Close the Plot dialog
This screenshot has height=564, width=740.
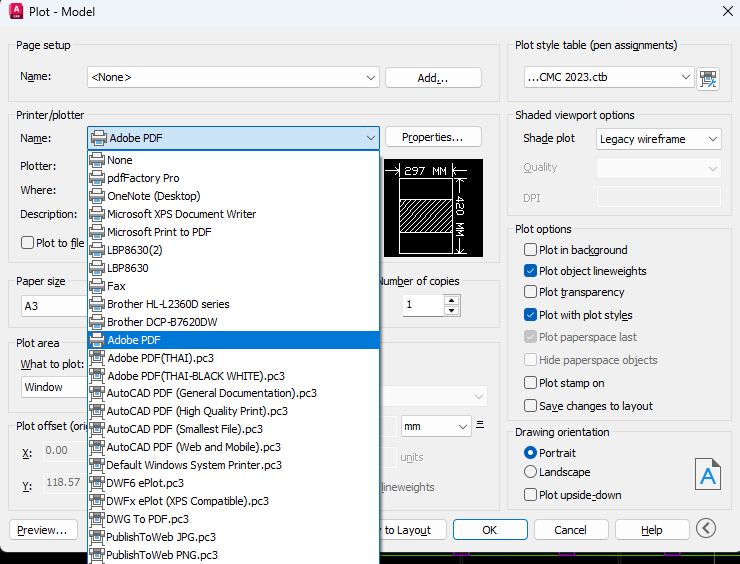[727, 11]
